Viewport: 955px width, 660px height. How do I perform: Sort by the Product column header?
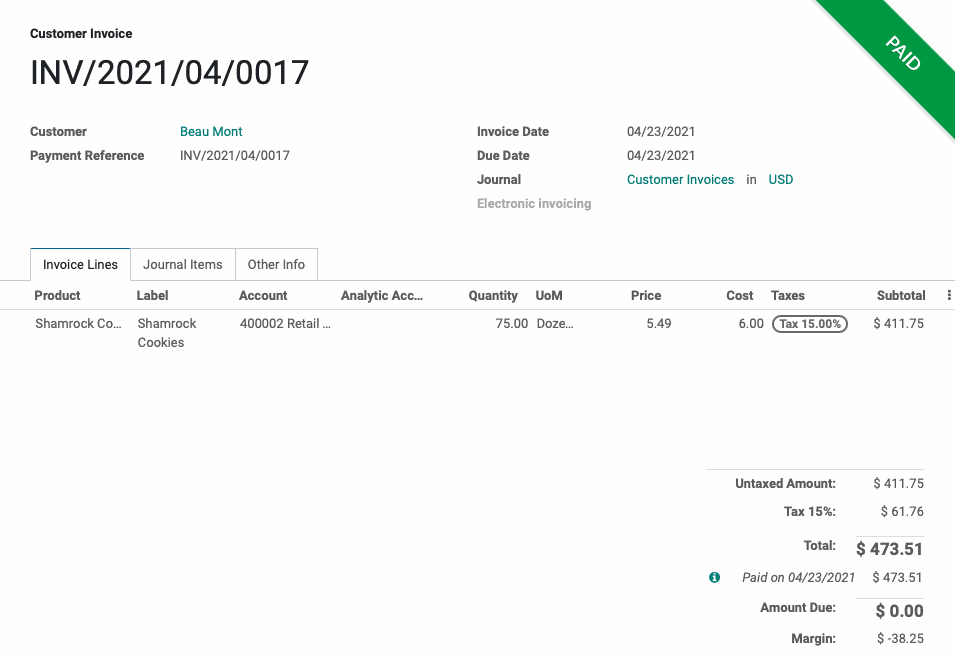(57, 295)
